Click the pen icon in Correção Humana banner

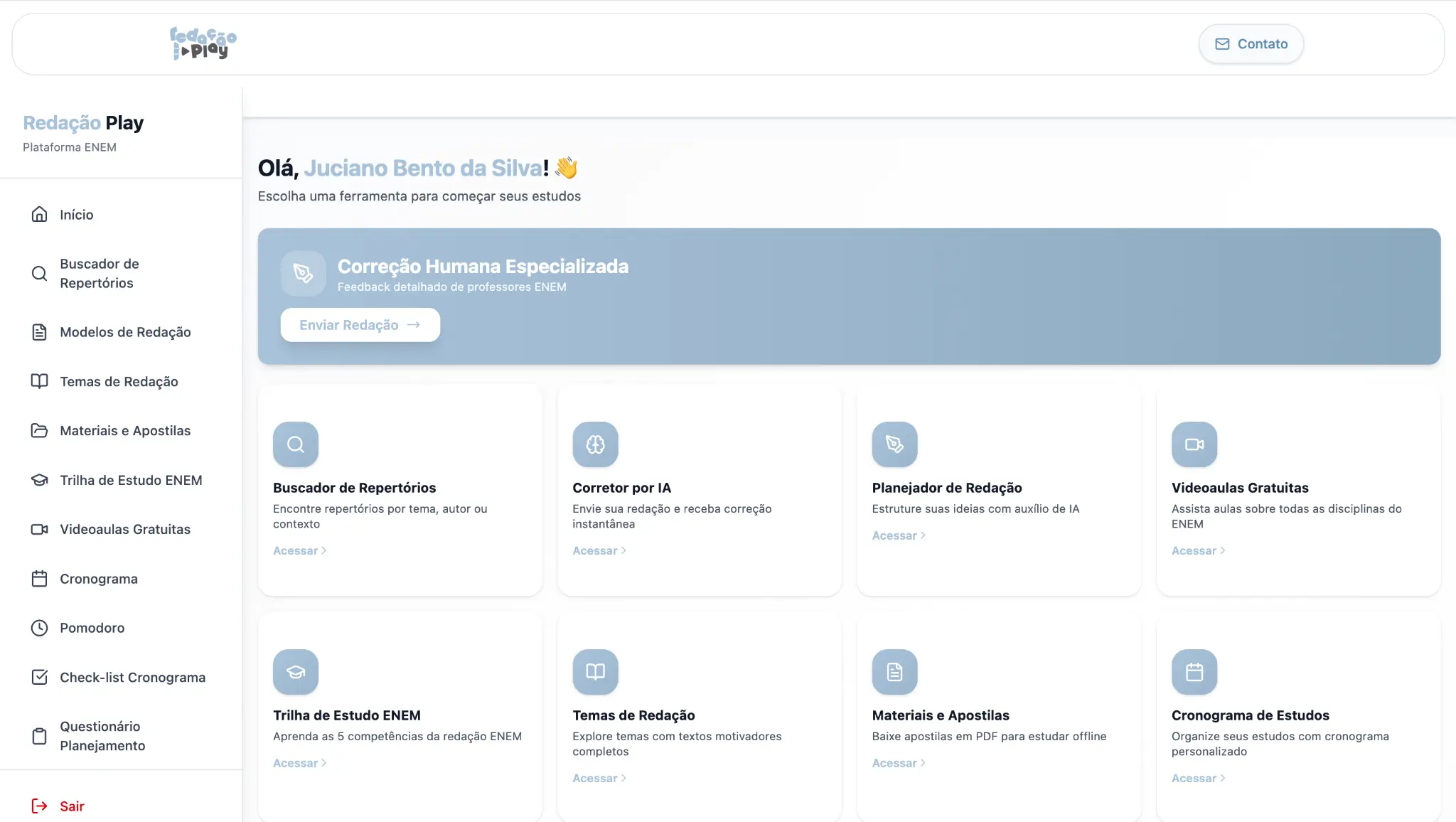click(x=303, y=273)
